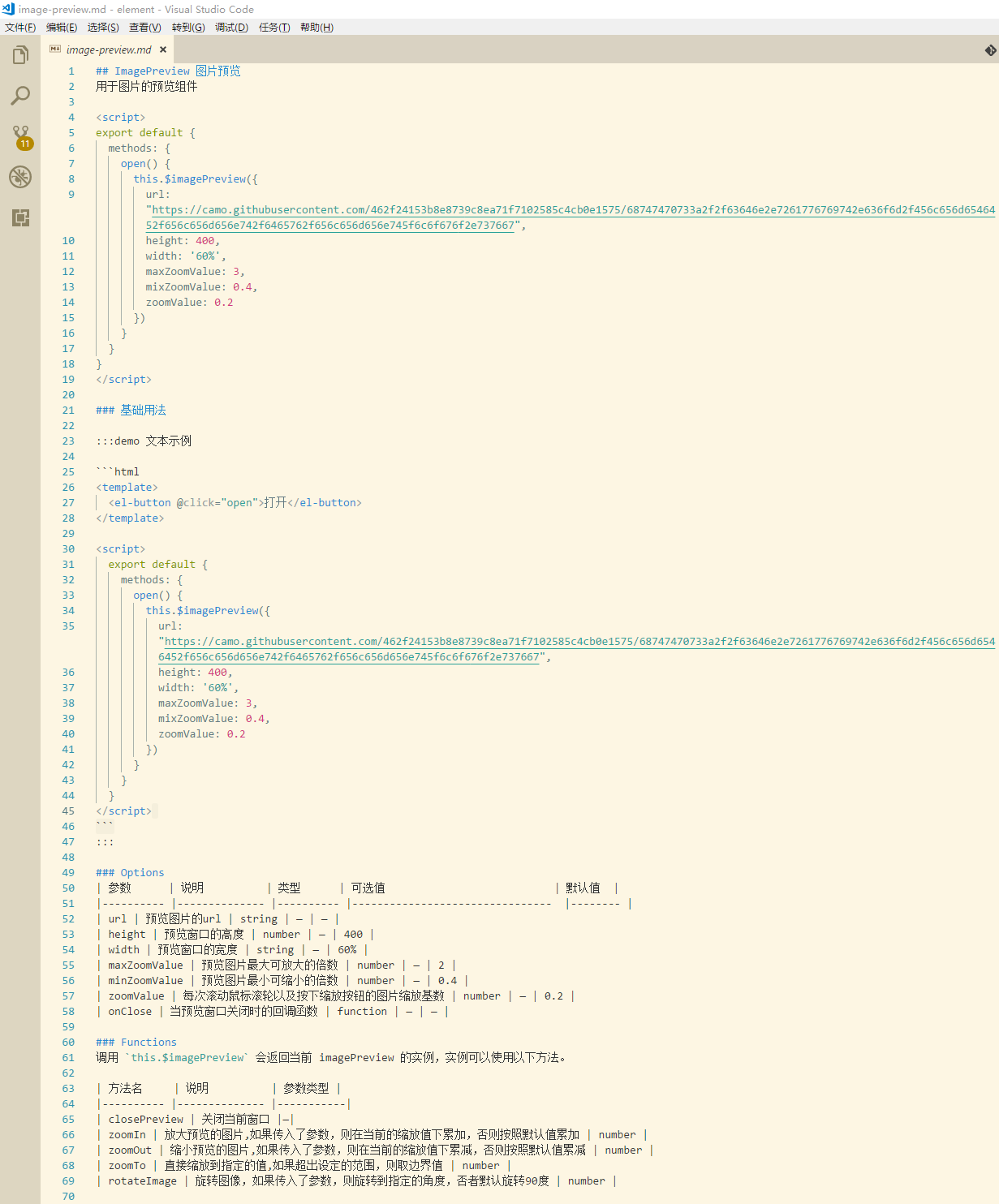
Task: Click the markdown file icon on the tab
Action: 55,49
